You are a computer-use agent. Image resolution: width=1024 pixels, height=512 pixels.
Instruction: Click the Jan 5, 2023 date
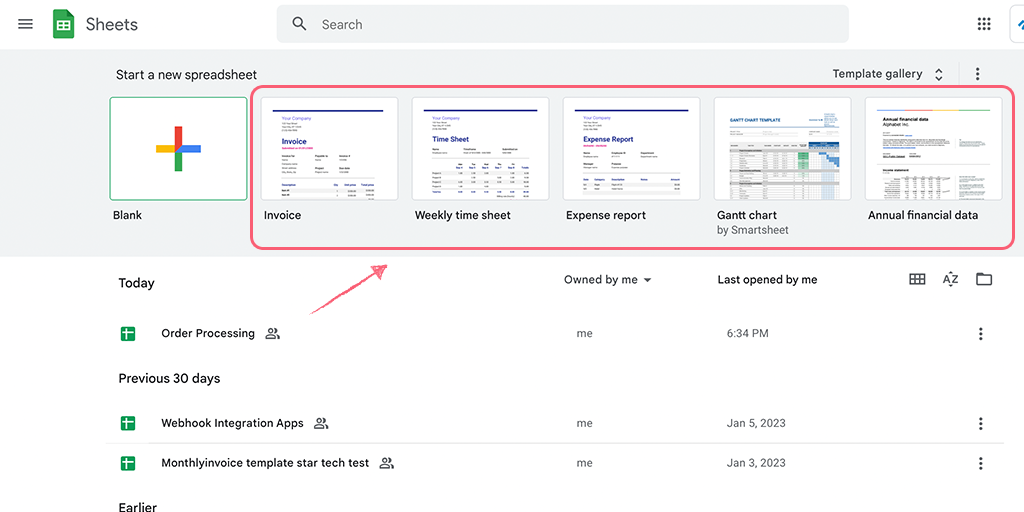pyautogui.click(x=756, y=423)
